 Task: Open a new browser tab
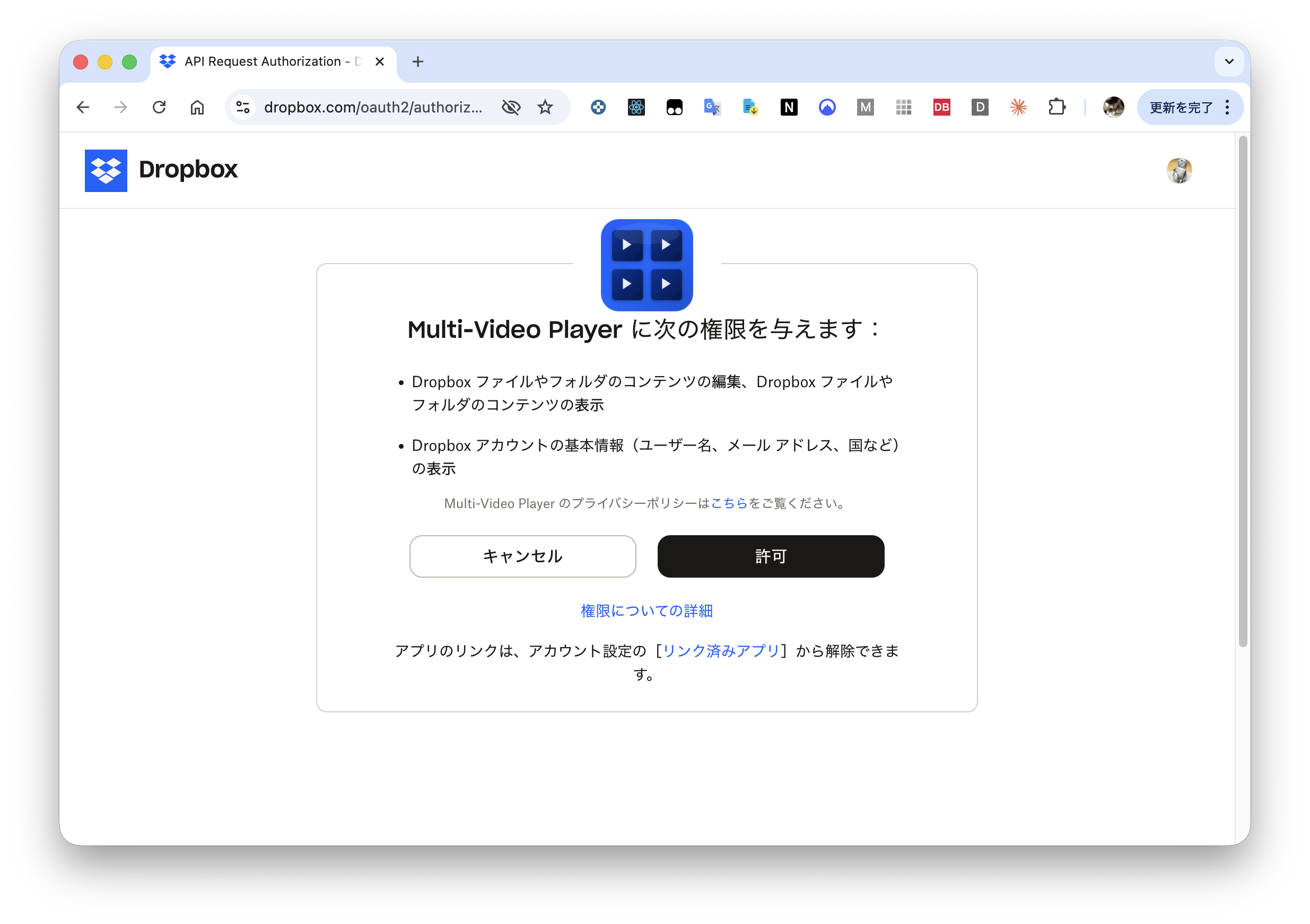pyautogui.click(x=418, y=61)
